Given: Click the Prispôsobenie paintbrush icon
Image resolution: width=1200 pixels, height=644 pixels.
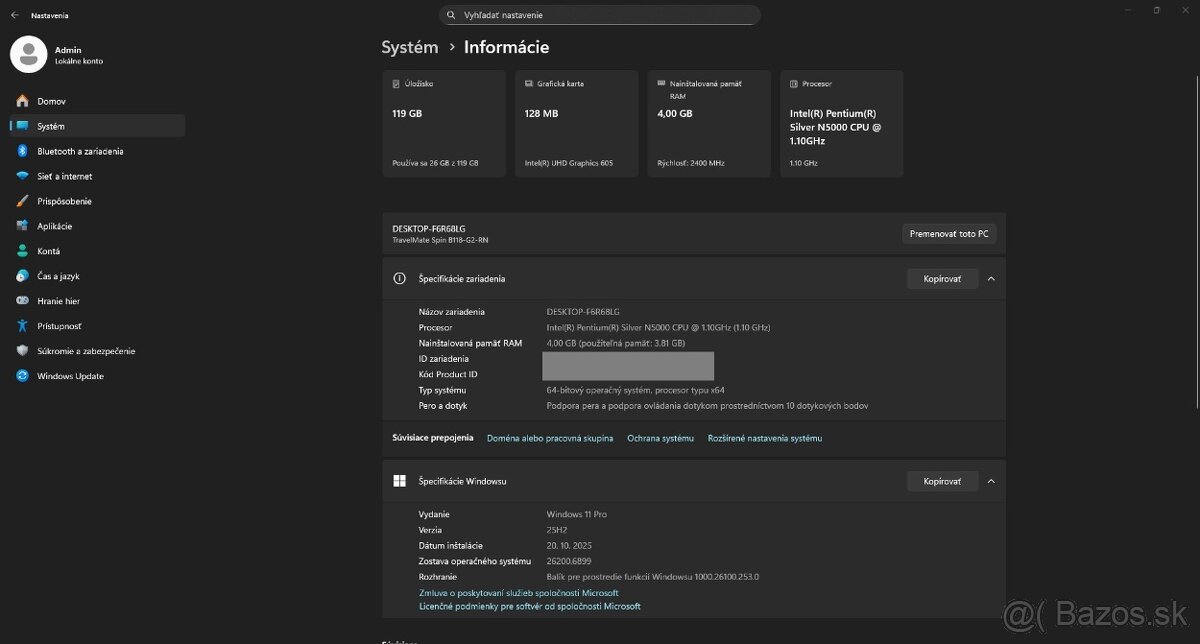Looking at the screenshot, I should 22,201.
